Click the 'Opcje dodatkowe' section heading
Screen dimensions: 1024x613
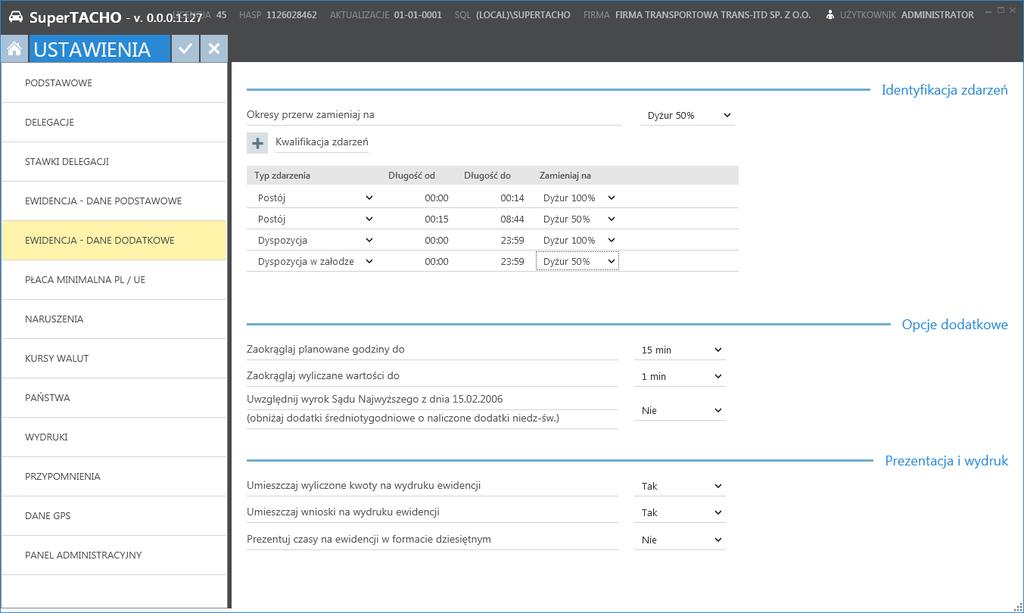pyautogui.click(x=955, y=324)
